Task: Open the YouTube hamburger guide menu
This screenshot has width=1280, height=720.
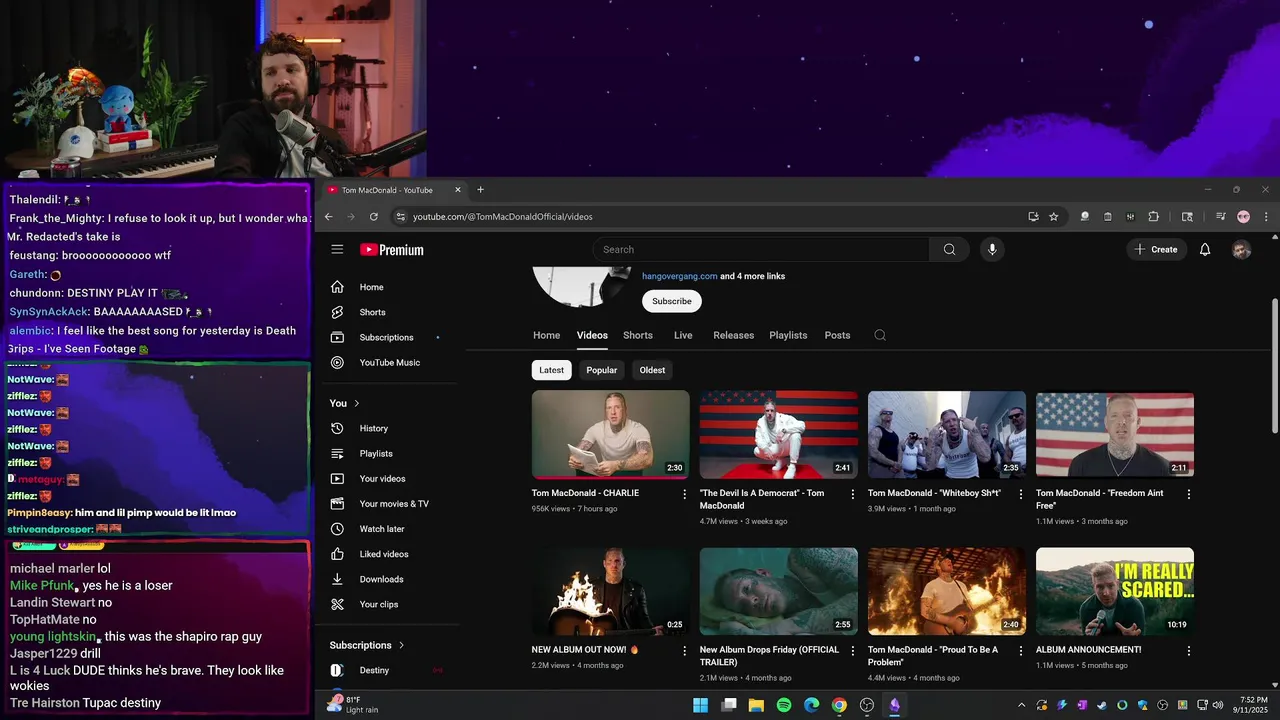Action: point(337,249)
